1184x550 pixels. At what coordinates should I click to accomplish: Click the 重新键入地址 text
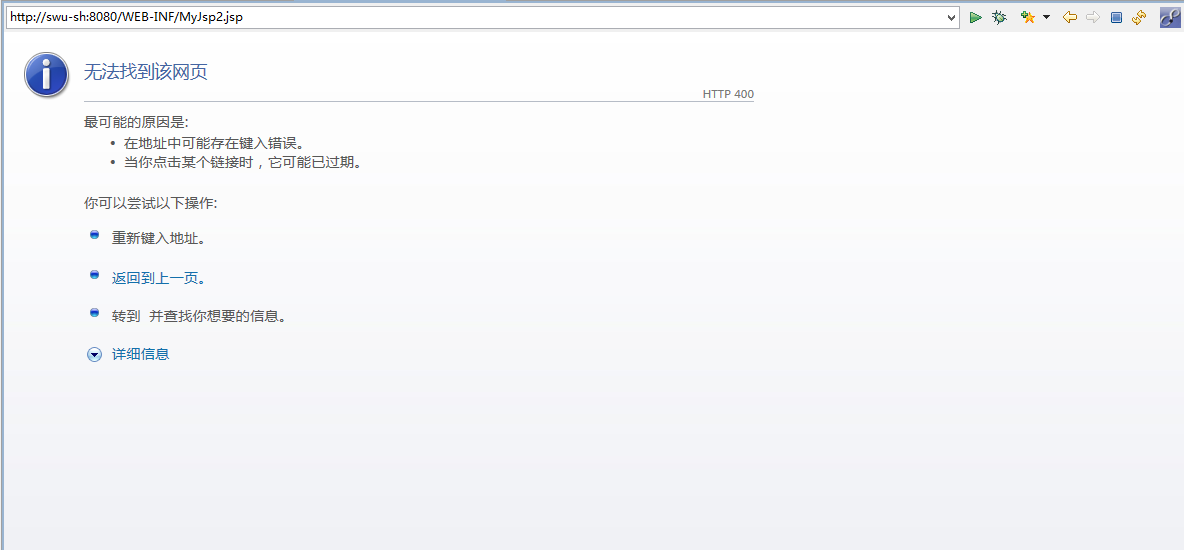[159, 239]
